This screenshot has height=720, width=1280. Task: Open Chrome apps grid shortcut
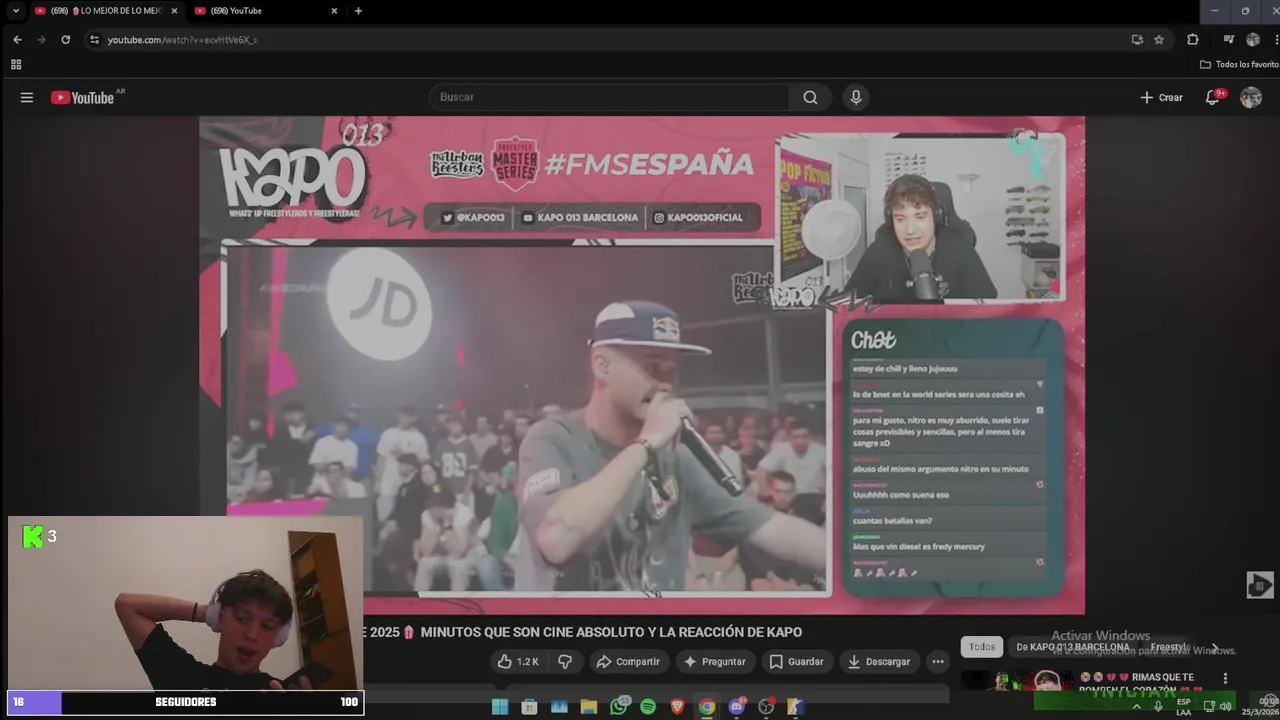(16, 64)
